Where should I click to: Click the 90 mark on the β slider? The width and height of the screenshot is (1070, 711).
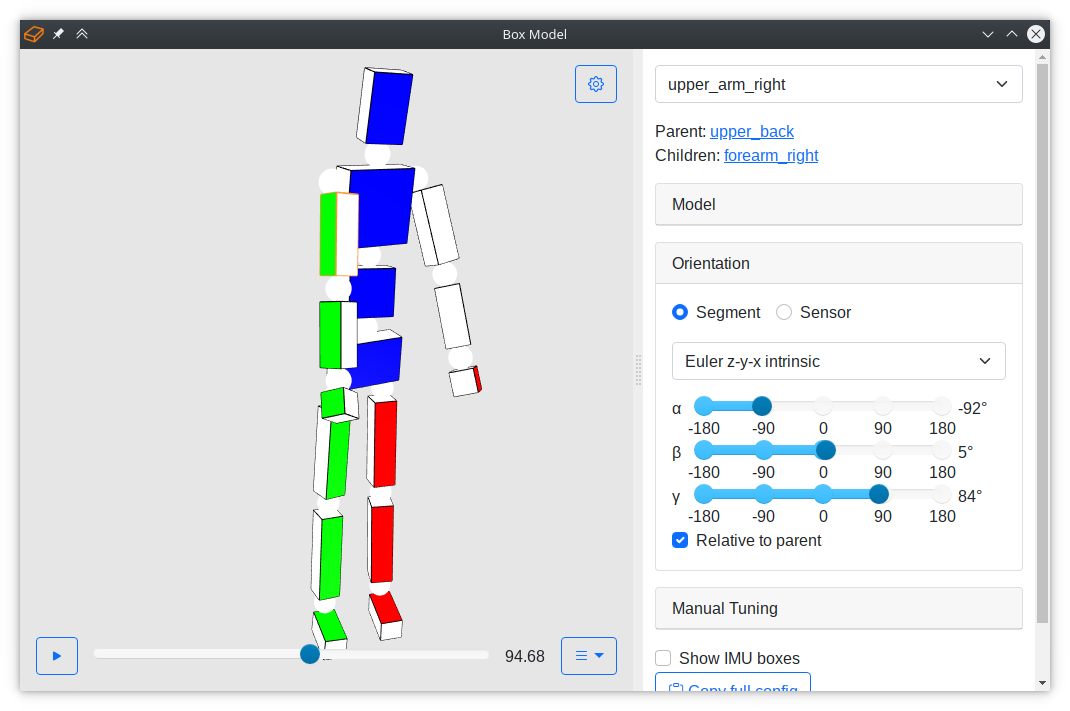point(882,450)
